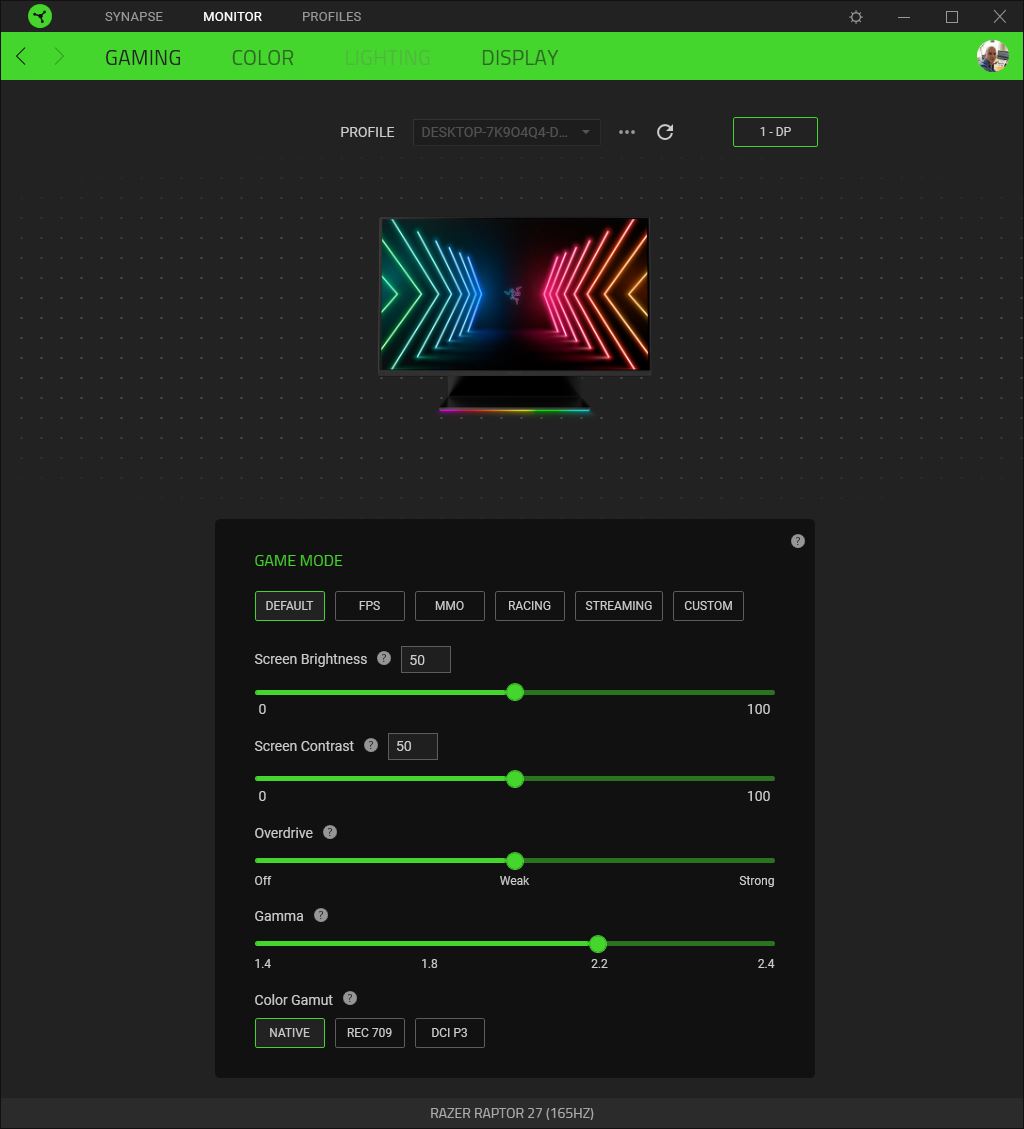Click the Razer Synapse logo icon
Viewport: 1024px width, 1129px height.
40,16
